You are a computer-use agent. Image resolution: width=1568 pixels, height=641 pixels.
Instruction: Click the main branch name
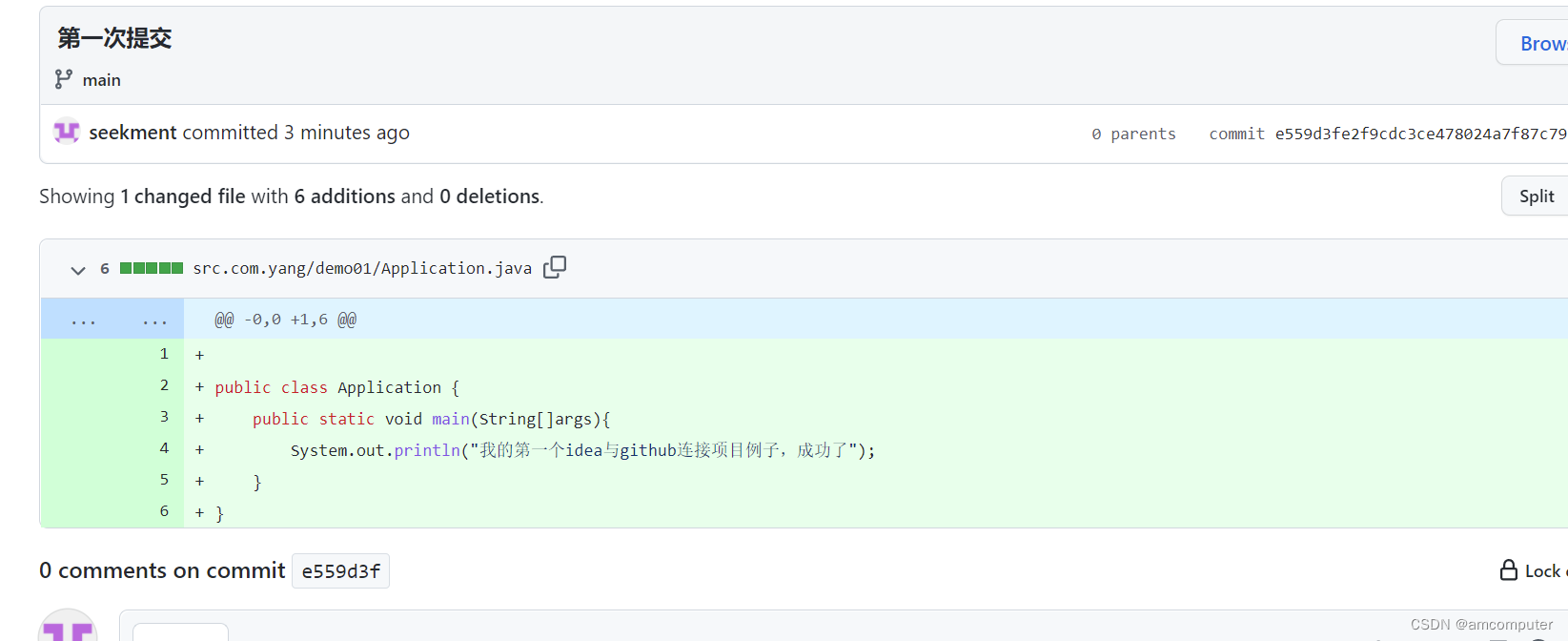102,80
